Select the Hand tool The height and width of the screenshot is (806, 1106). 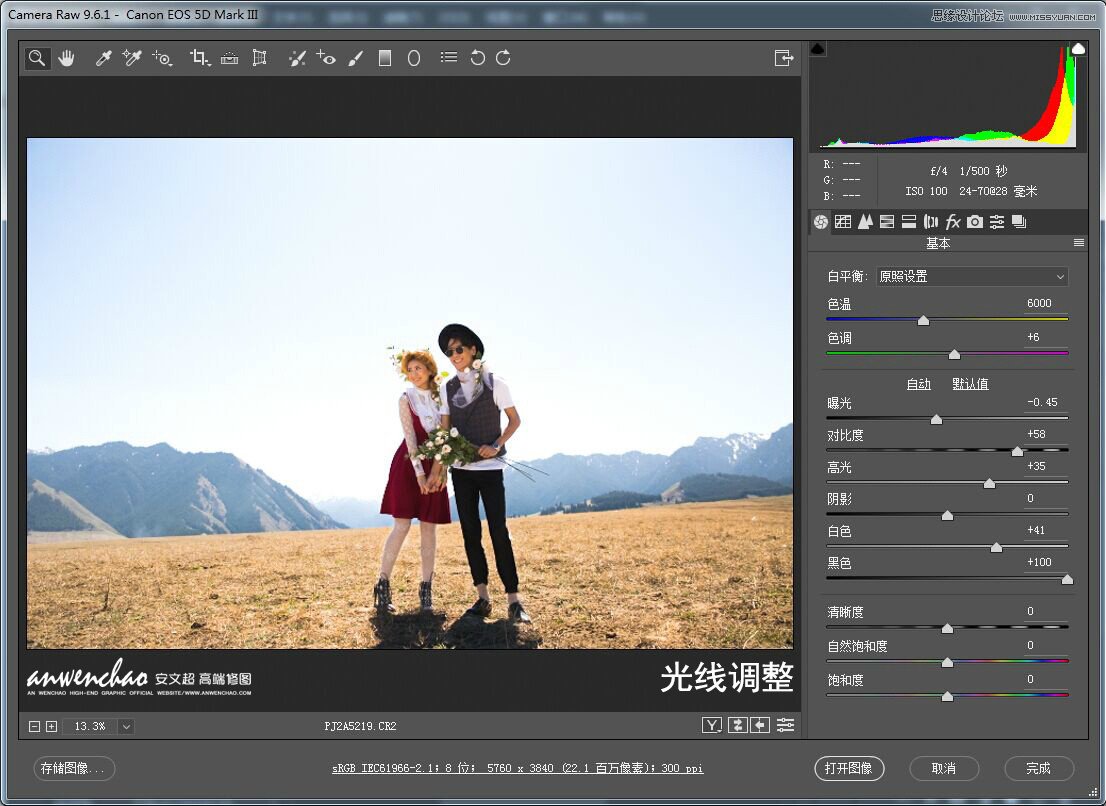[66, 58]
